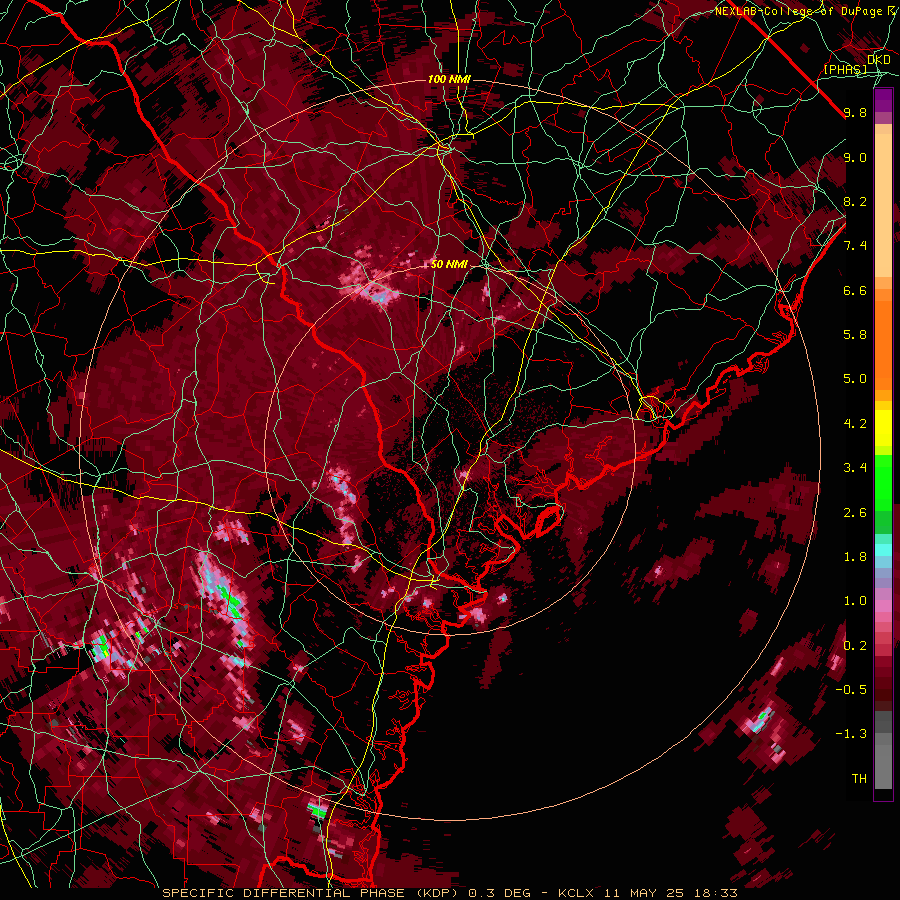Click the 1.8 color scale value
Image resolution: width=900 pixels, height=900 pixels.
[x=855, y=557]
